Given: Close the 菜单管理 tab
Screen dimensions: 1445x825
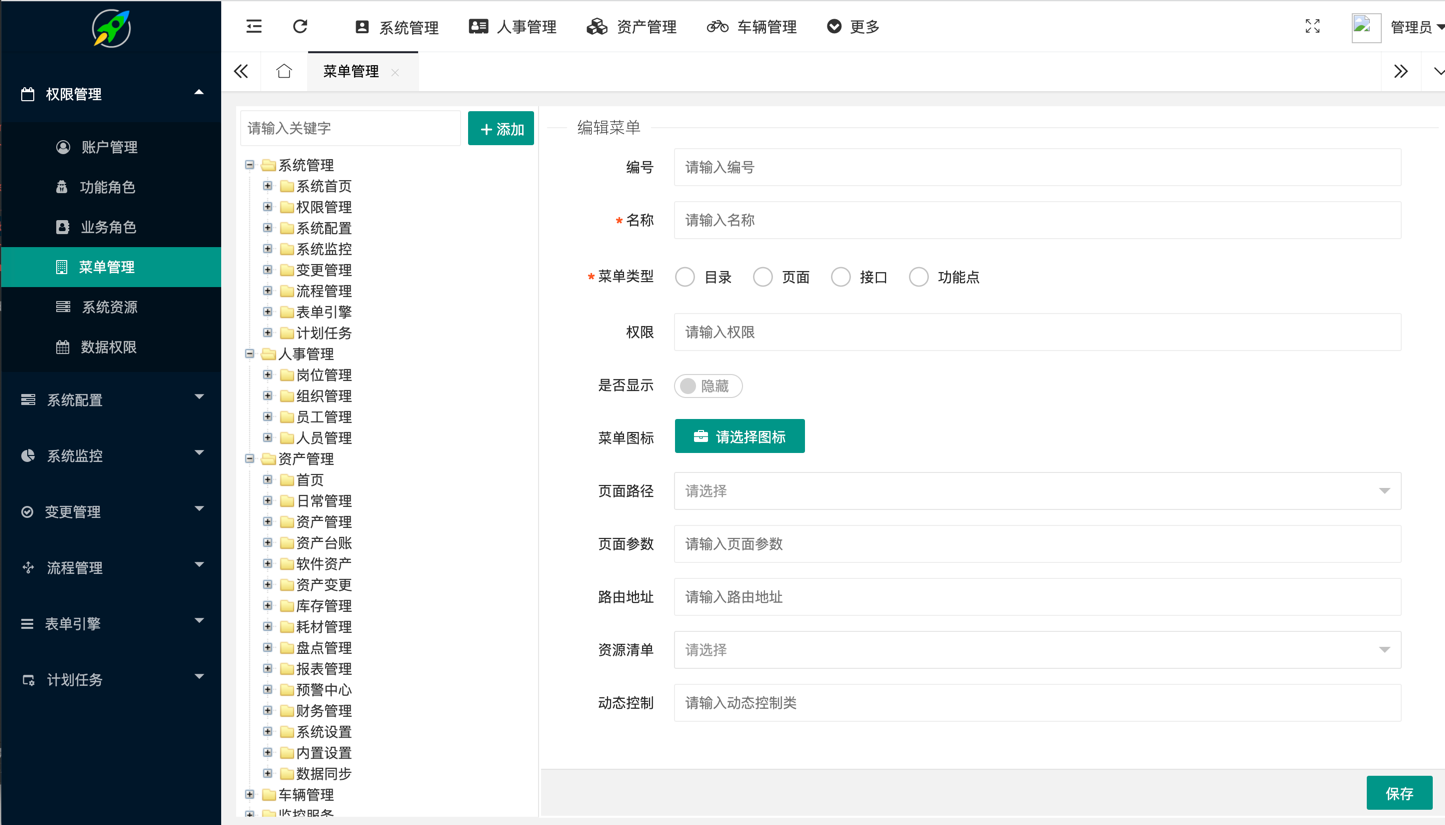Looking at the screenshot, I should point(396,72).
